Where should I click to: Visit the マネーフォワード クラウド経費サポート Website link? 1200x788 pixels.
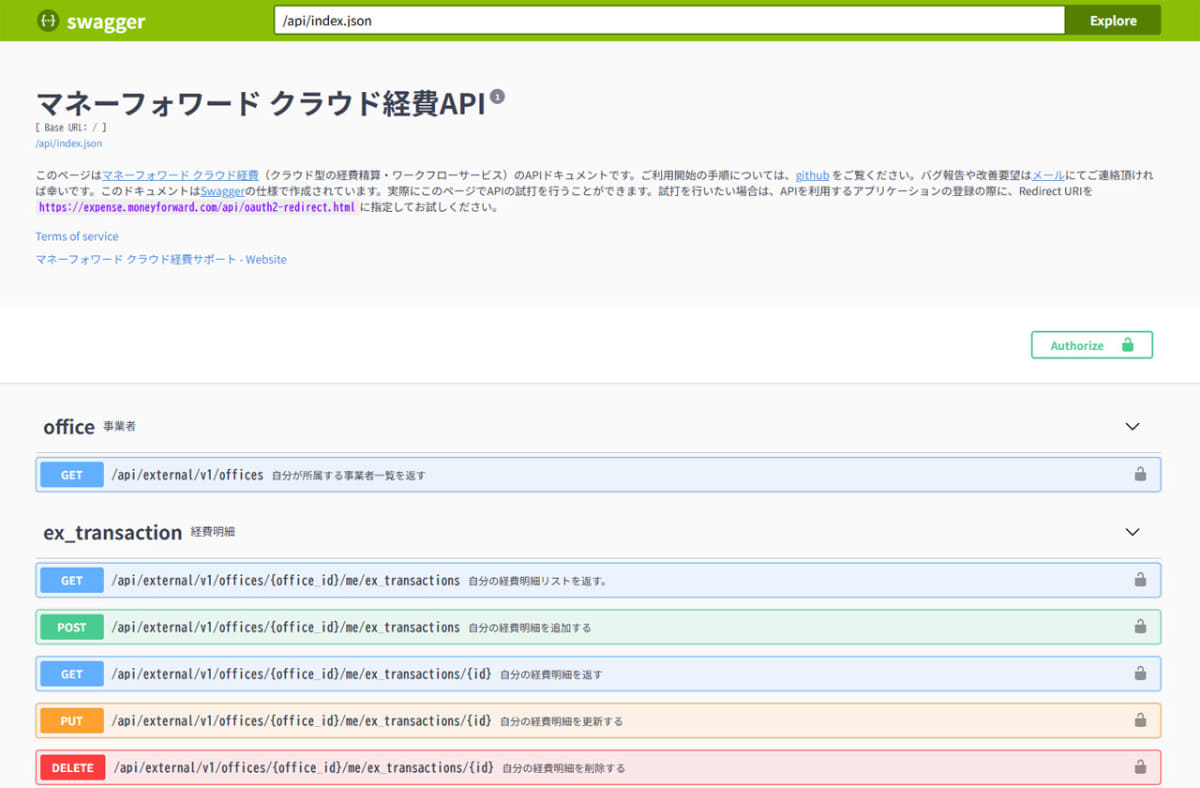click(x=161, y=258)
